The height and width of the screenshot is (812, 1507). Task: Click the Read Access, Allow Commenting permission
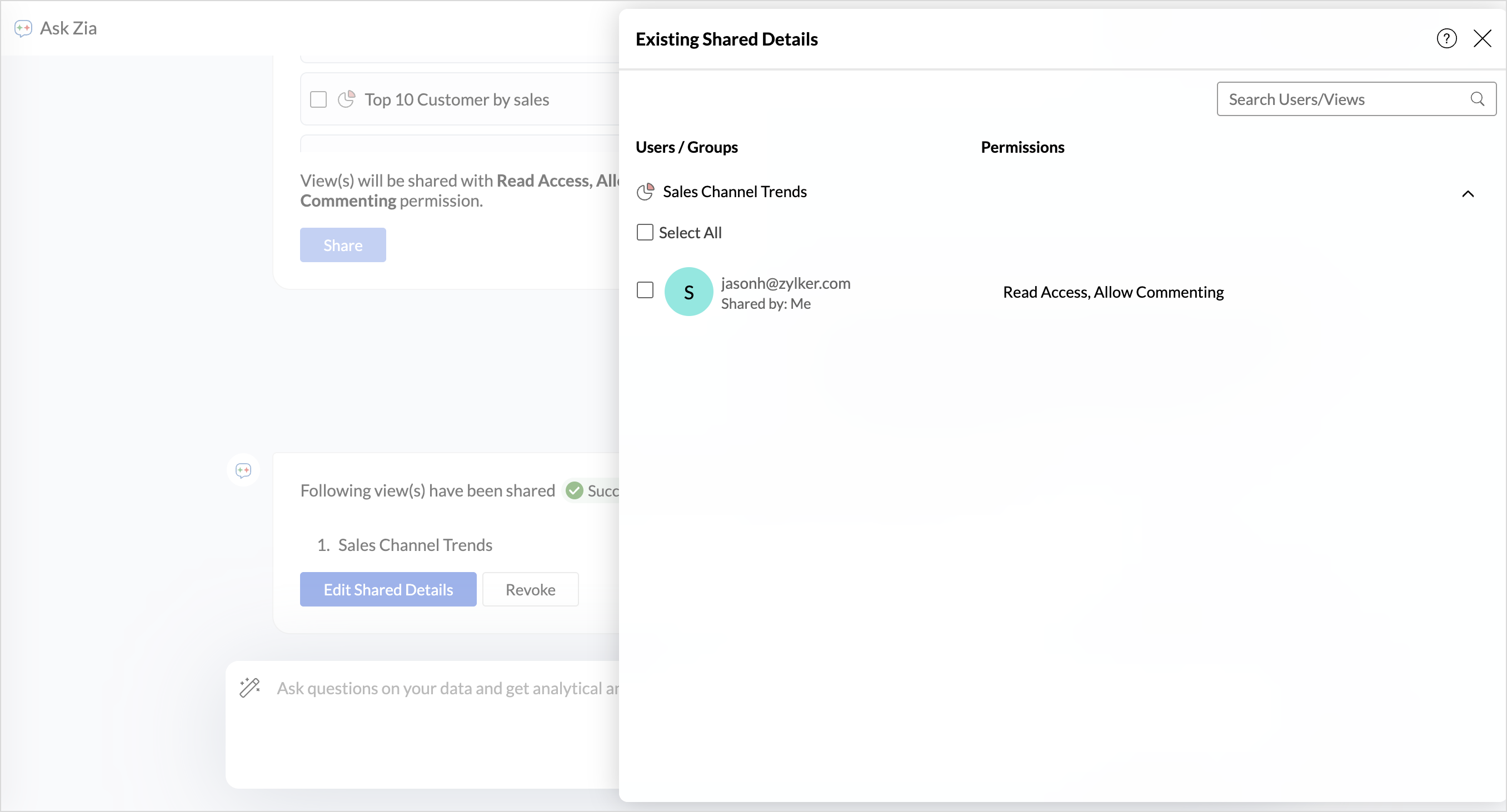pos(1112,292)
